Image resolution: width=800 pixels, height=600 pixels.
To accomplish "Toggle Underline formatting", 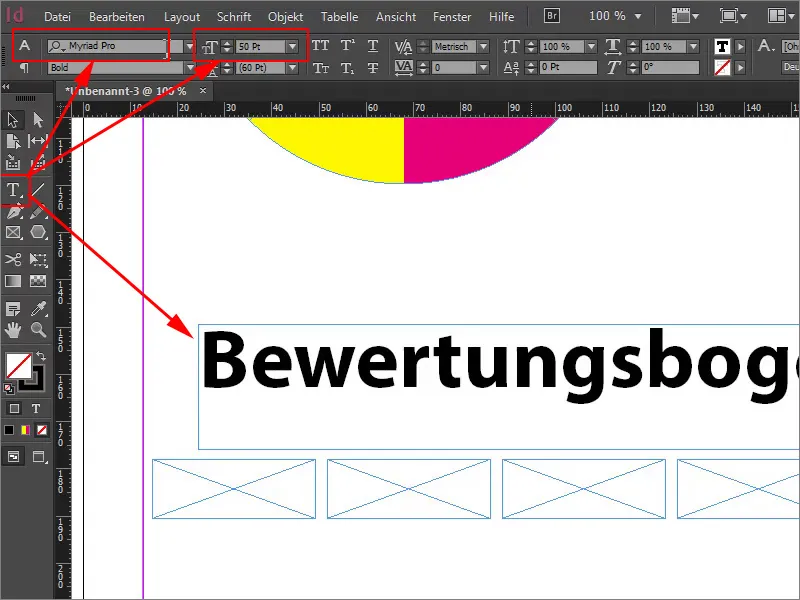I will coord(373,46).
